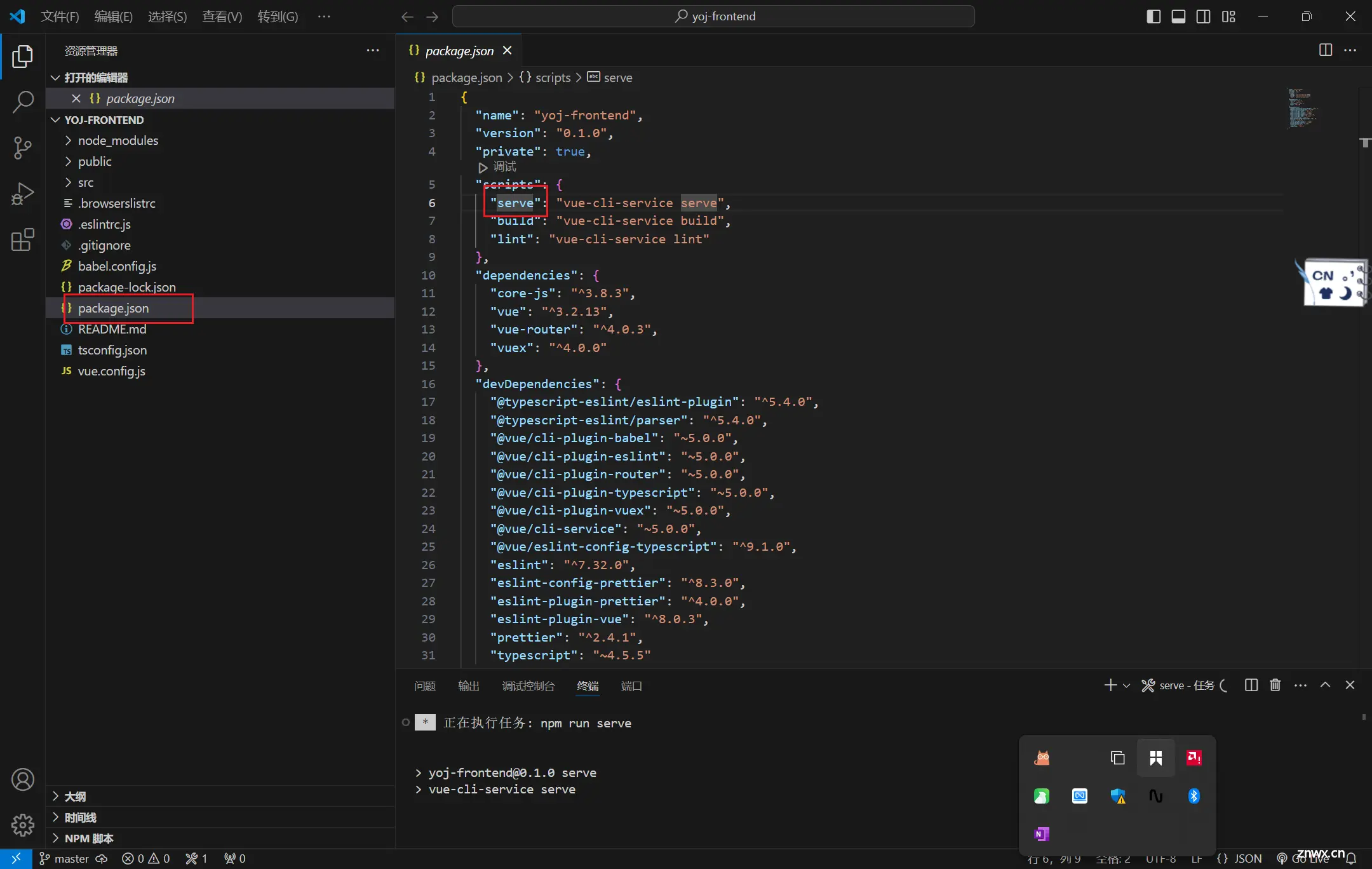Open the Run and Debug view

pyautogui.click(x=23, y=193)
